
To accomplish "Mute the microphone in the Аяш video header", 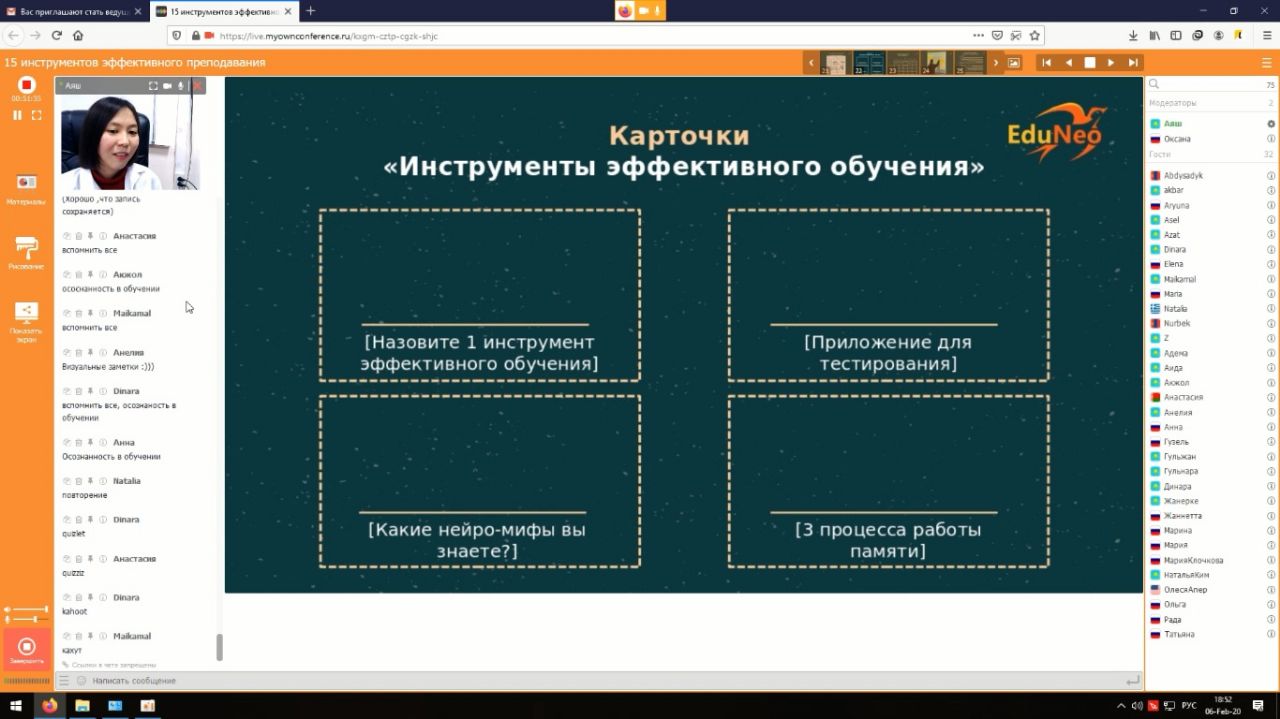I will point(181,86).
